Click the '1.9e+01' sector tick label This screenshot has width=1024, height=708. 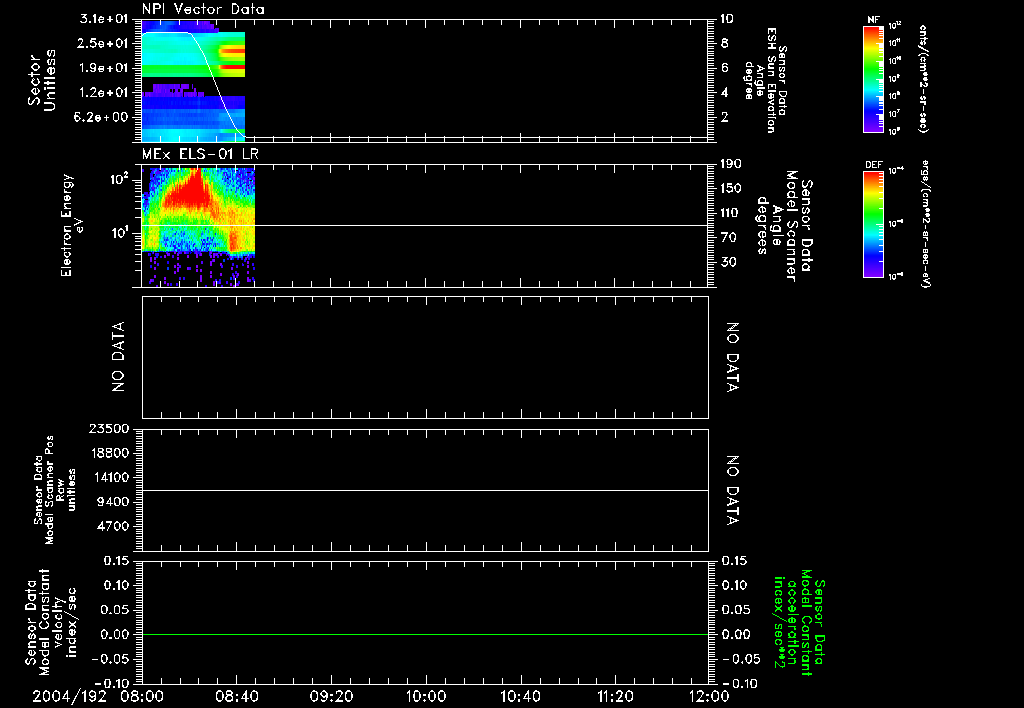pyautogui.click(x=103, y=68)
